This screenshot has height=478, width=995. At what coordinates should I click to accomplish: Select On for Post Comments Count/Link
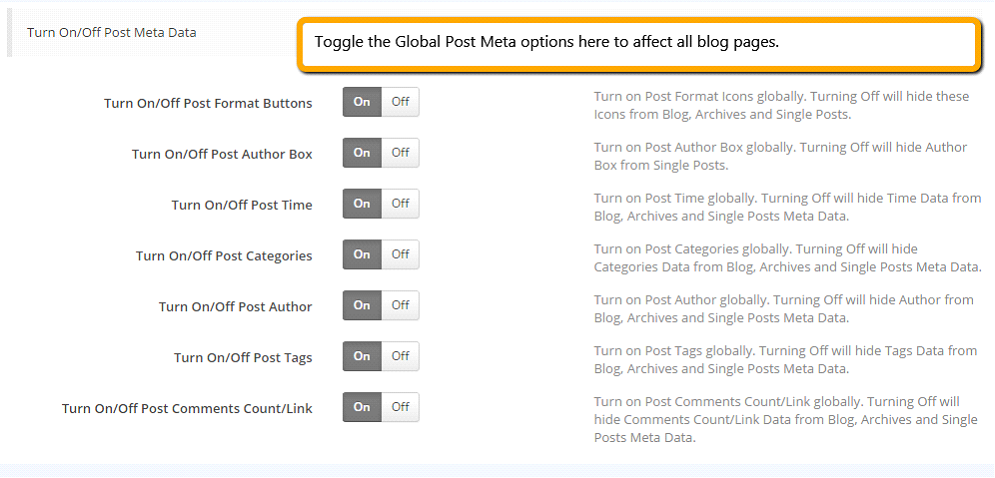[362, 407]
